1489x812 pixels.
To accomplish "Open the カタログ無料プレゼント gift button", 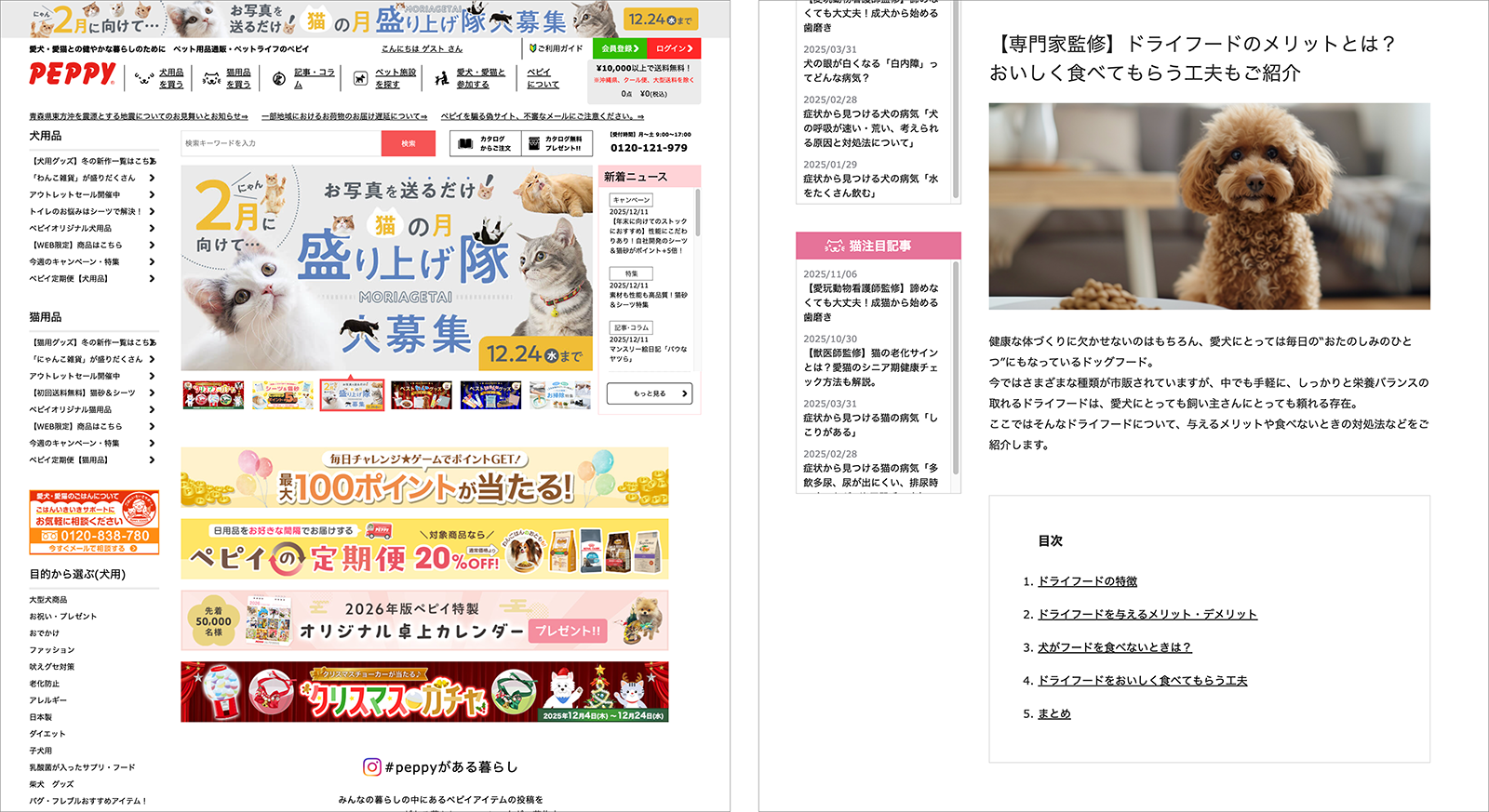I will click(x=556, y=143).
